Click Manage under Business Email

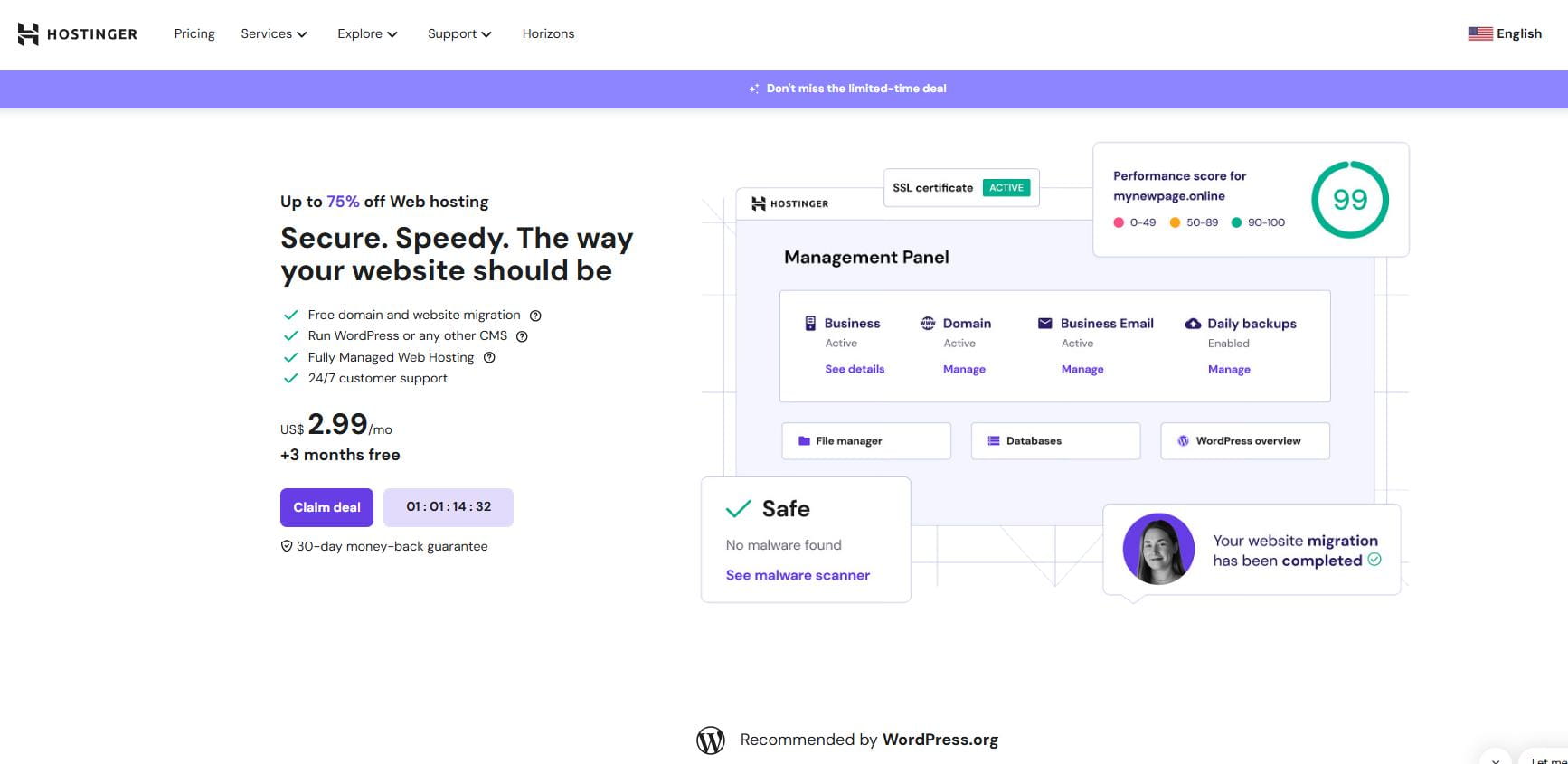[x=1082, y=369]
